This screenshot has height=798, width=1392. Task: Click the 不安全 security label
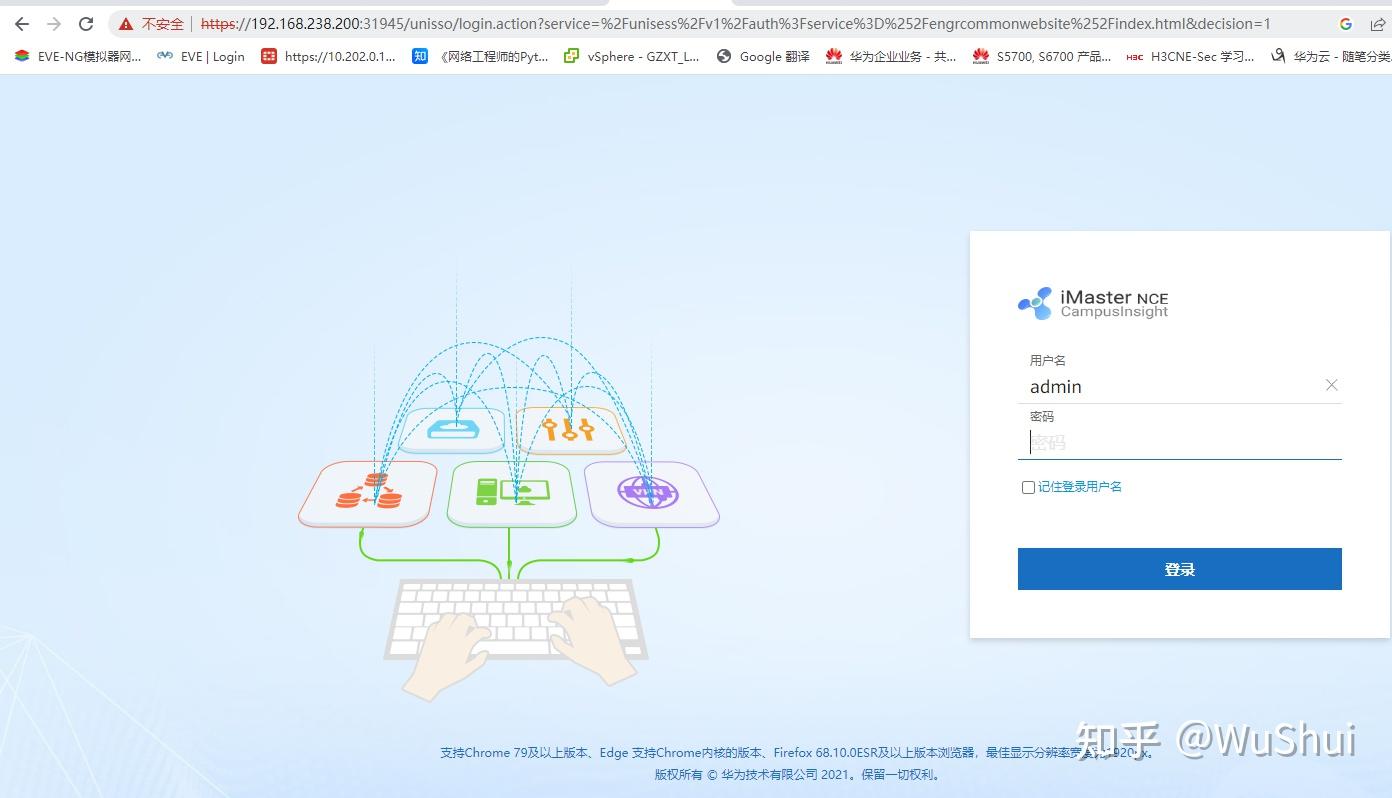[162, 23]
